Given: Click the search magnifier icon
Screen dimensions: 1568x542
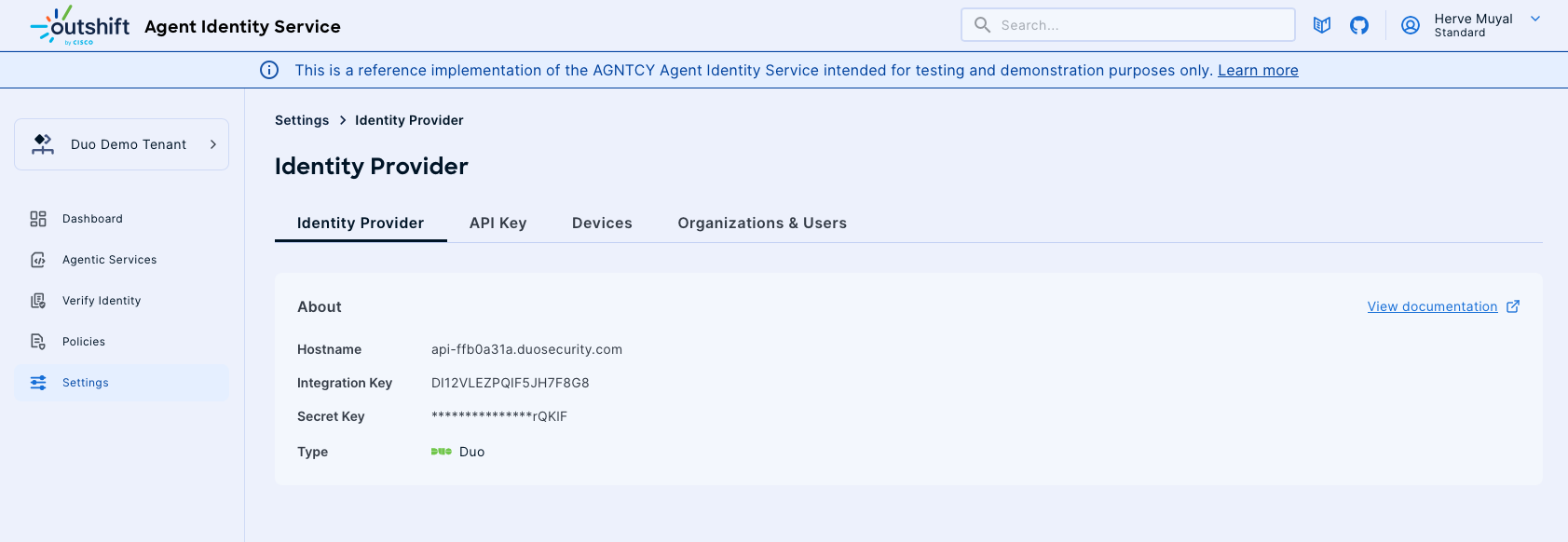Looking at the screenshot, I should pyautogui.click(x=982, y=25).
